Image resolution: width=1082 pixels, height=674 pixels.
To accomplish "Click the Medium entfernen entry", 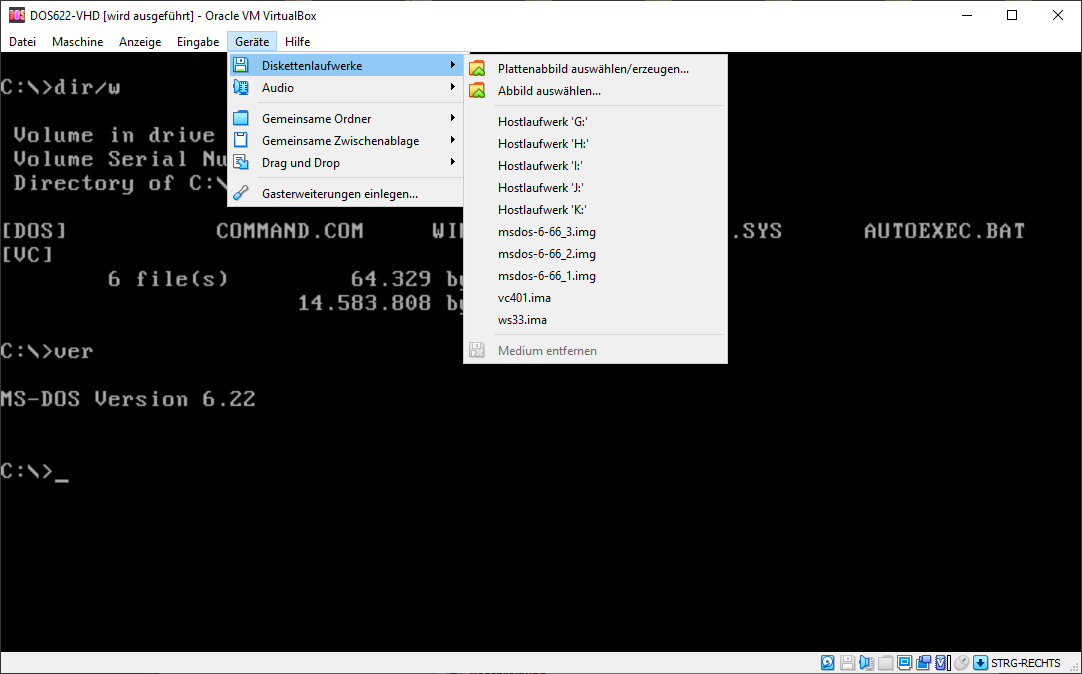I will pyautogui.click(x=595, y=350).
